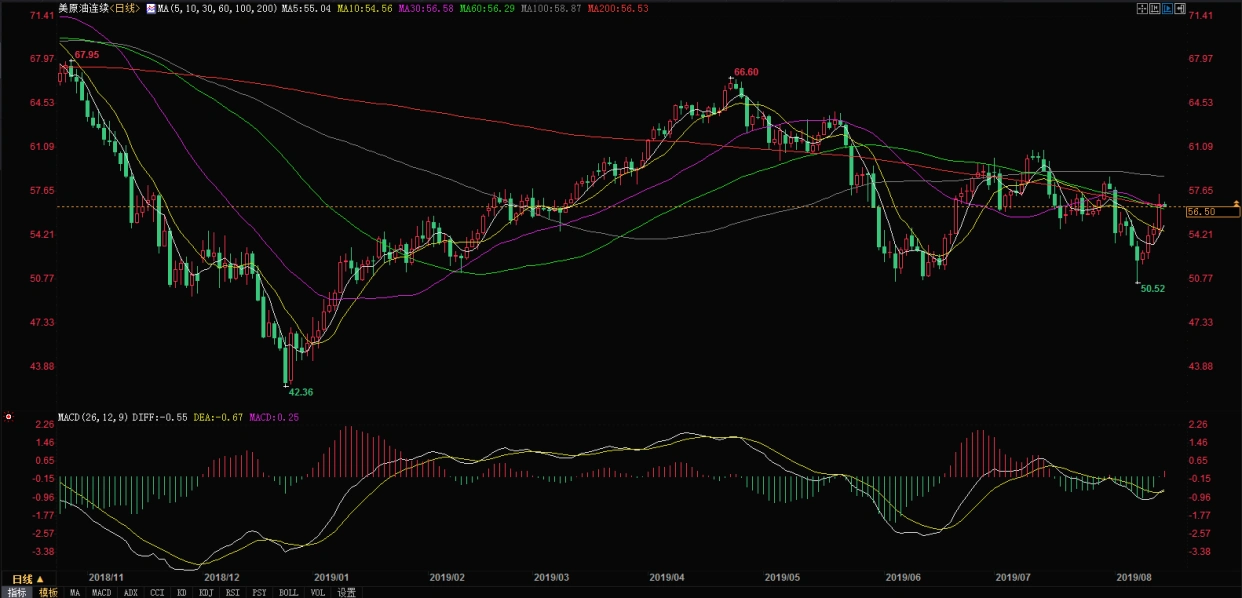Switch to the 模板 tab

coord(48,592)
